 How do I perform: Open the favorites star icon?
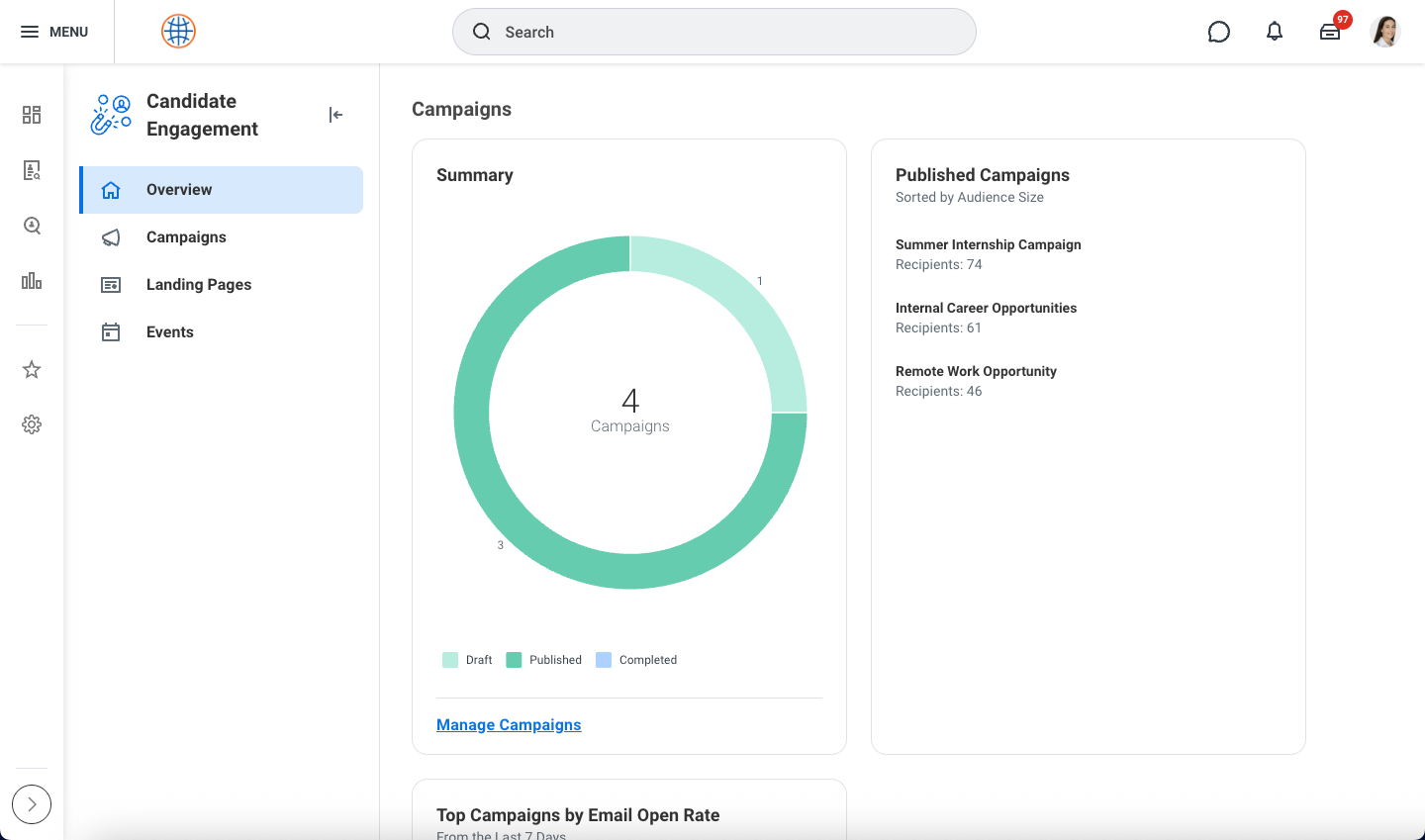click(x=32, y=370)
